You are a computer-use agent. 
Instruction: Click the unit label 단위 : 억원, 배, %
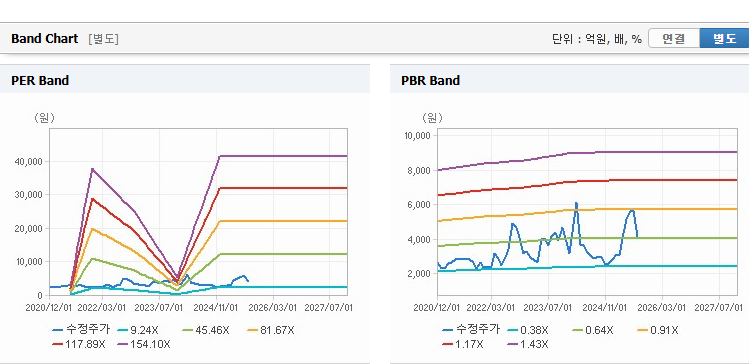[x=597, y=39]
